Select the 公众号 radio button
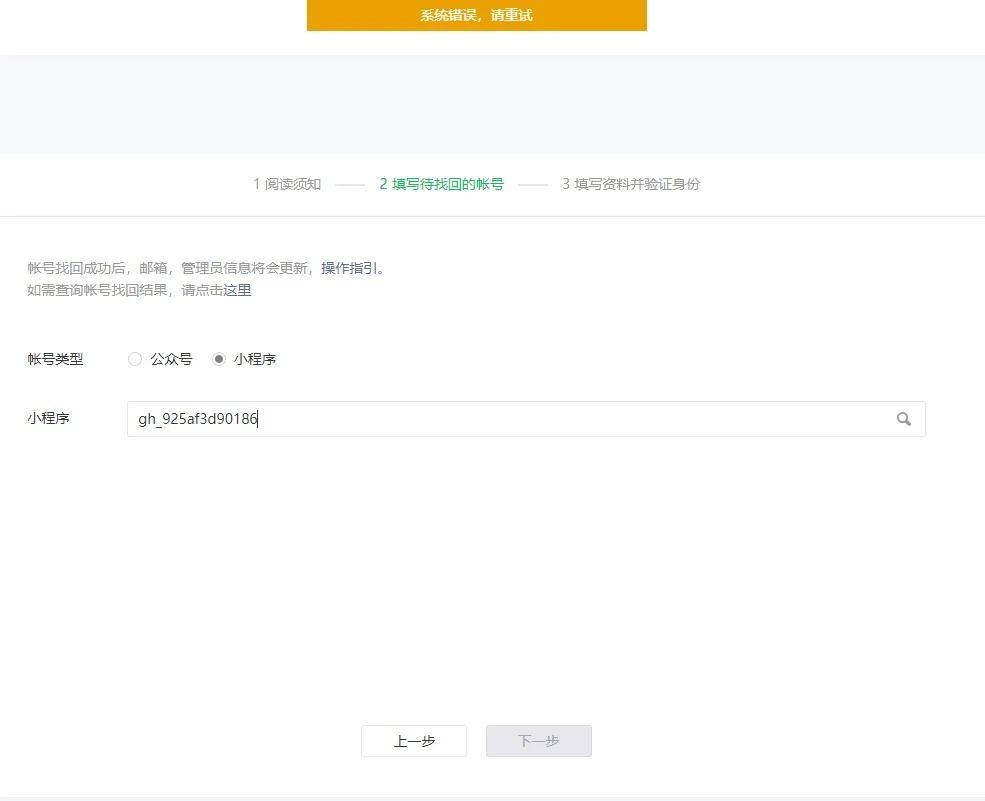This screenshot has height=801, width=985. (x=134, y=359)
